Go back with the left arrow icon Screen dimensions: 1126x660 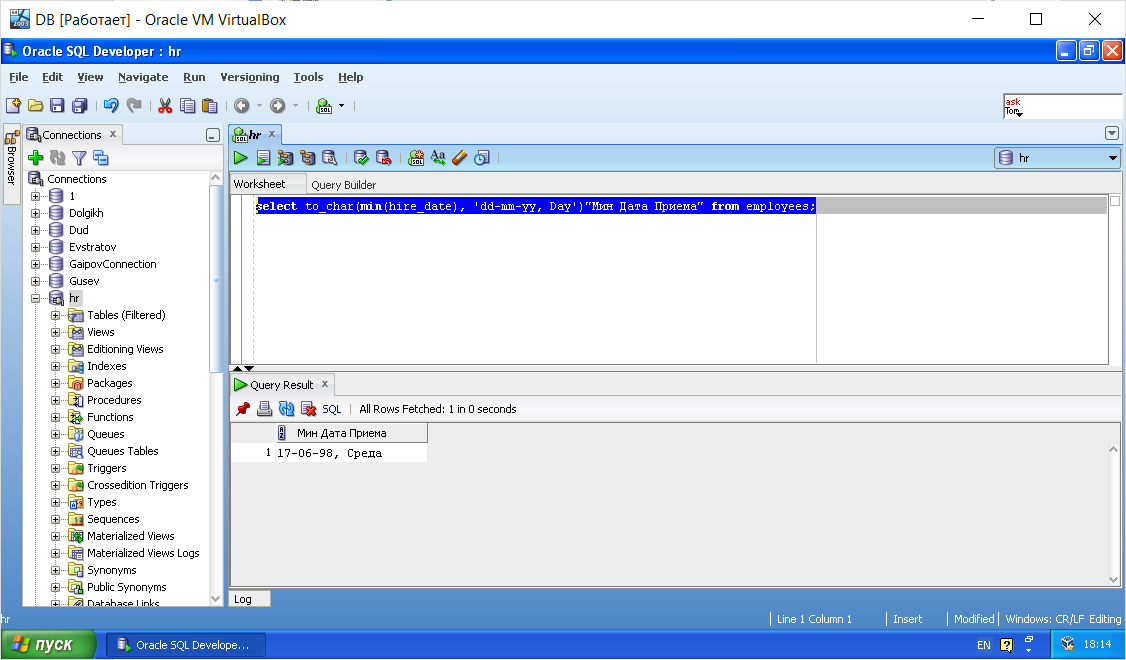click(242, 106)
